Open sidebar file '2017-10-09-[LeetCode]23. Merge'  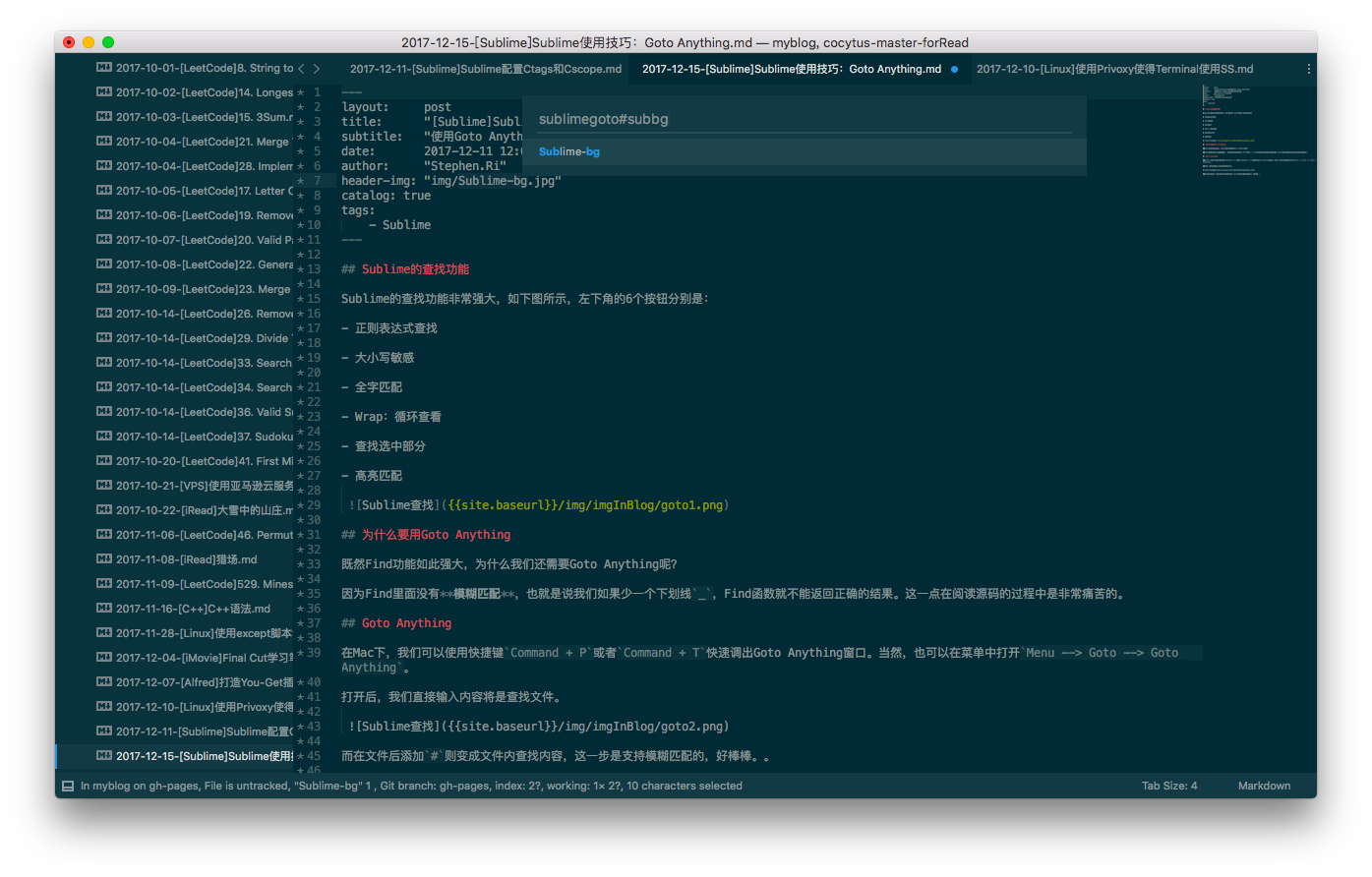click(x=203, y=289)
